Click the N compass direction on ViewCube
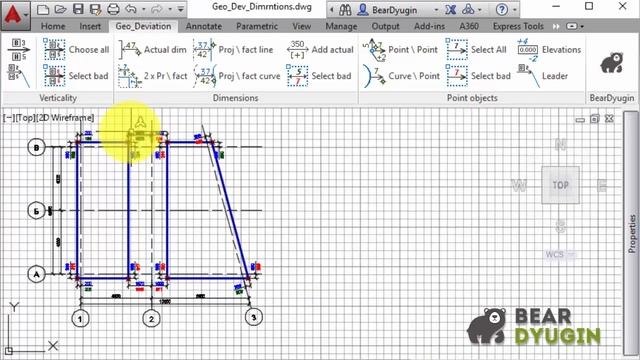The height and width of the screenshot is (360, 640). click(x=560, y=144)
